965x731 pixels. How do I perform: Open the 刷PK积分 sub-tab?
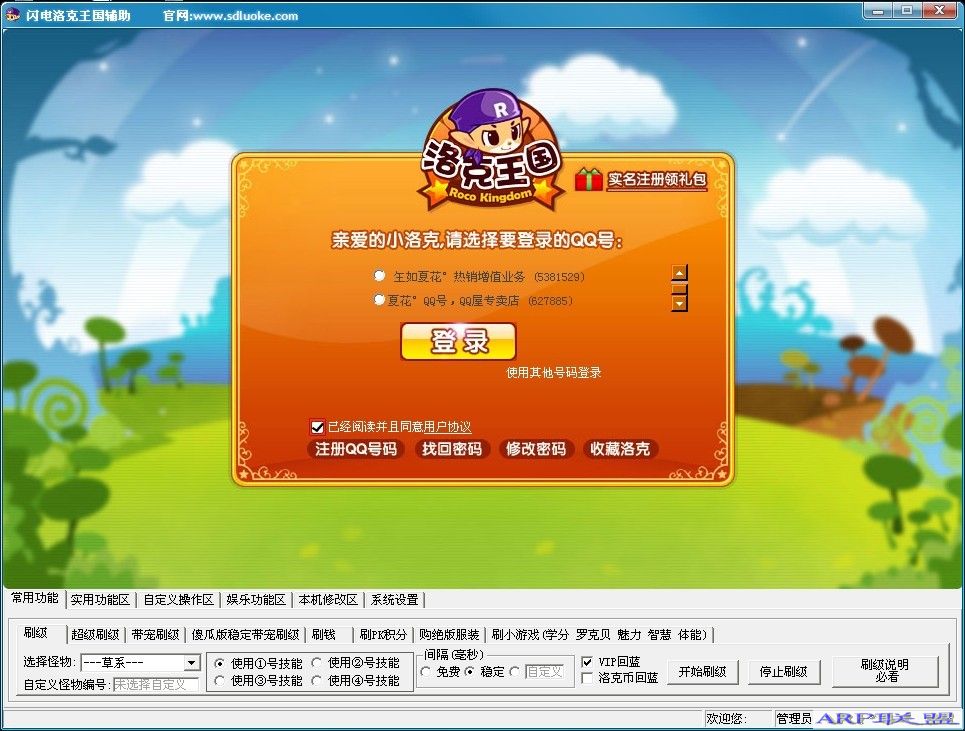tap(383, 634)
